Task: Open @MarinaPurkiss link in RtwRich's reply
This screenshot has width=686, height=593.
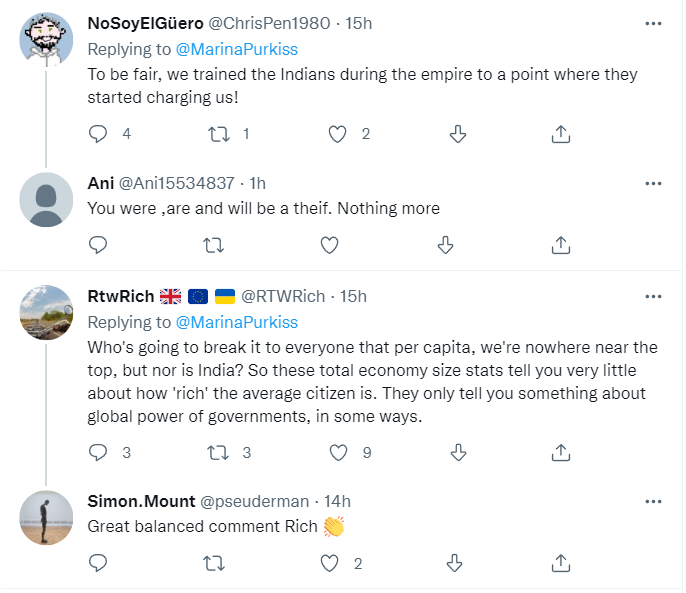Action: tap(236, 322)
